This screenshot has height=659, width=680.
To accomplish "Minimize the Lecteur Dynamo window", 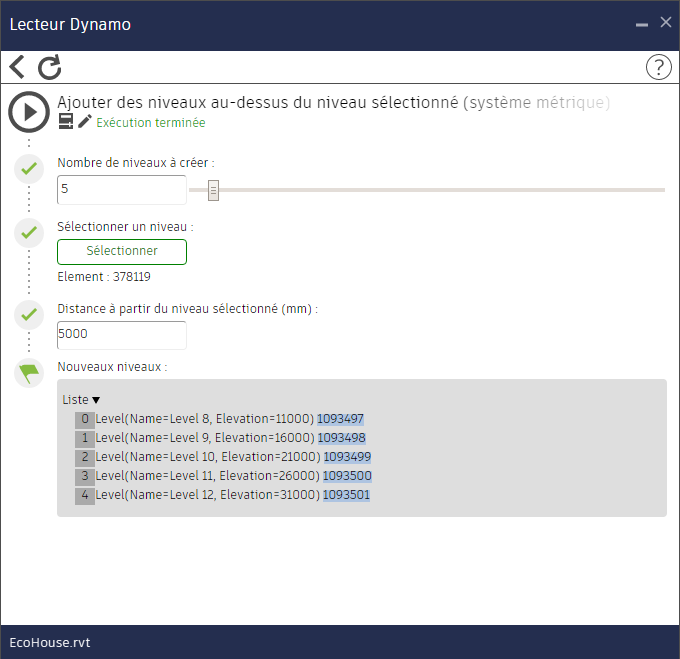I will coord(642,25).
